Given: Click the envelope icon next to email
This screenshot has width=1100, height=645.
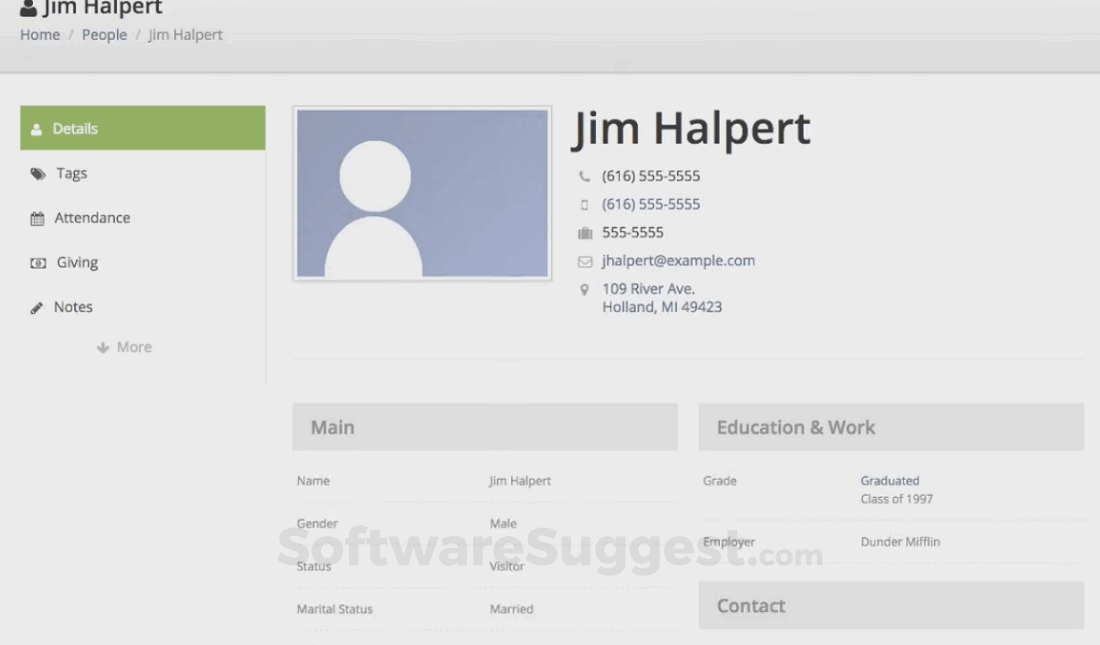Looking at the screenshot, I should click(x=585, y=260).
